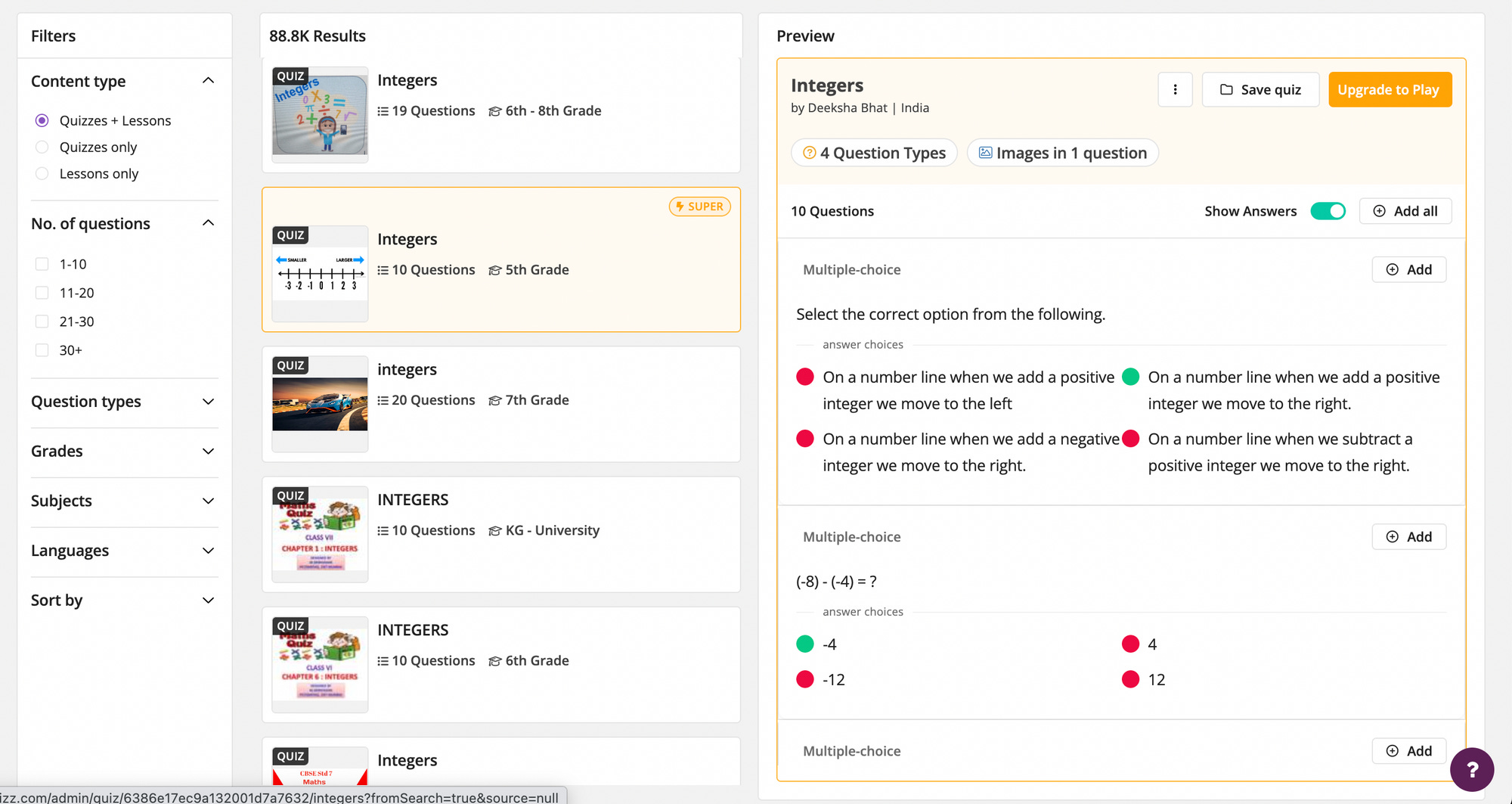Click the 88.8K Results heading
1512x804 pixels.
[318, 36]
